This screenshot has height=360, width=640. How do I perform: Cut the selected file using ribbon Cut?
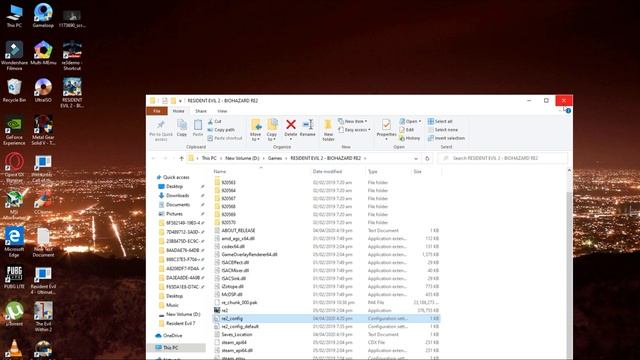[214, 121]
